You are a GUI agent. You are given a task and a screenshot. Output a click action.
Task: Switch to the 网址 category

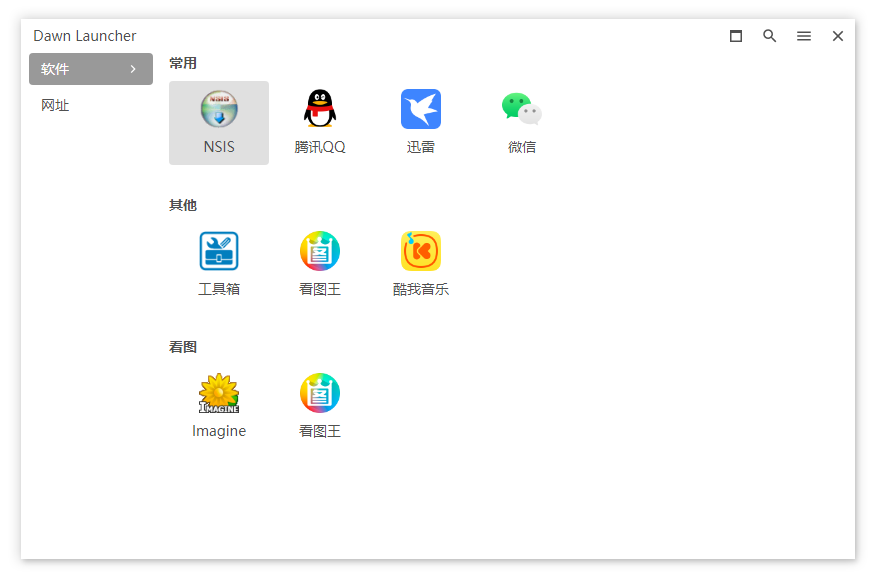(x=56, y=105)
